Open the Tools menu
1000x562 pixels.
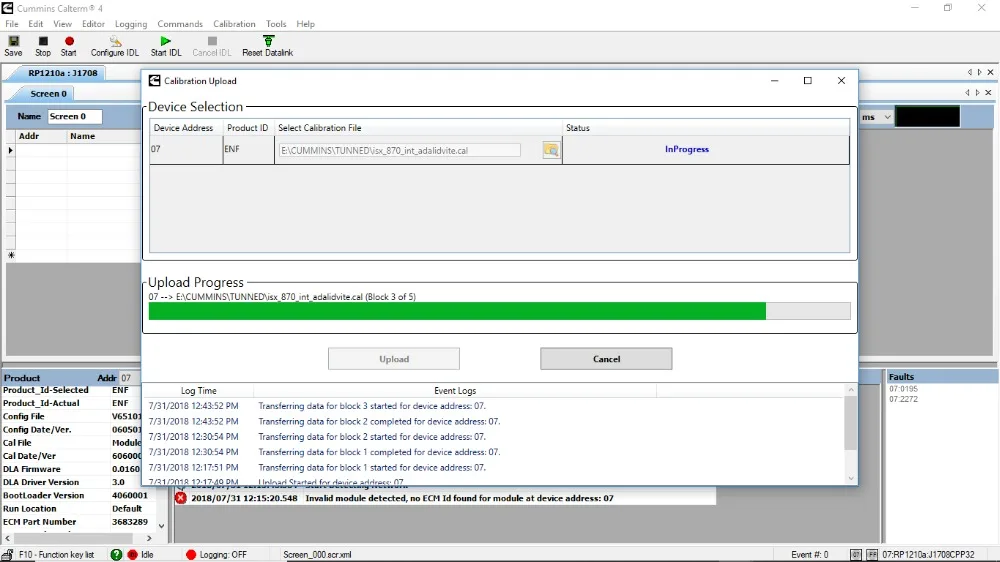[x=276, y=24]
